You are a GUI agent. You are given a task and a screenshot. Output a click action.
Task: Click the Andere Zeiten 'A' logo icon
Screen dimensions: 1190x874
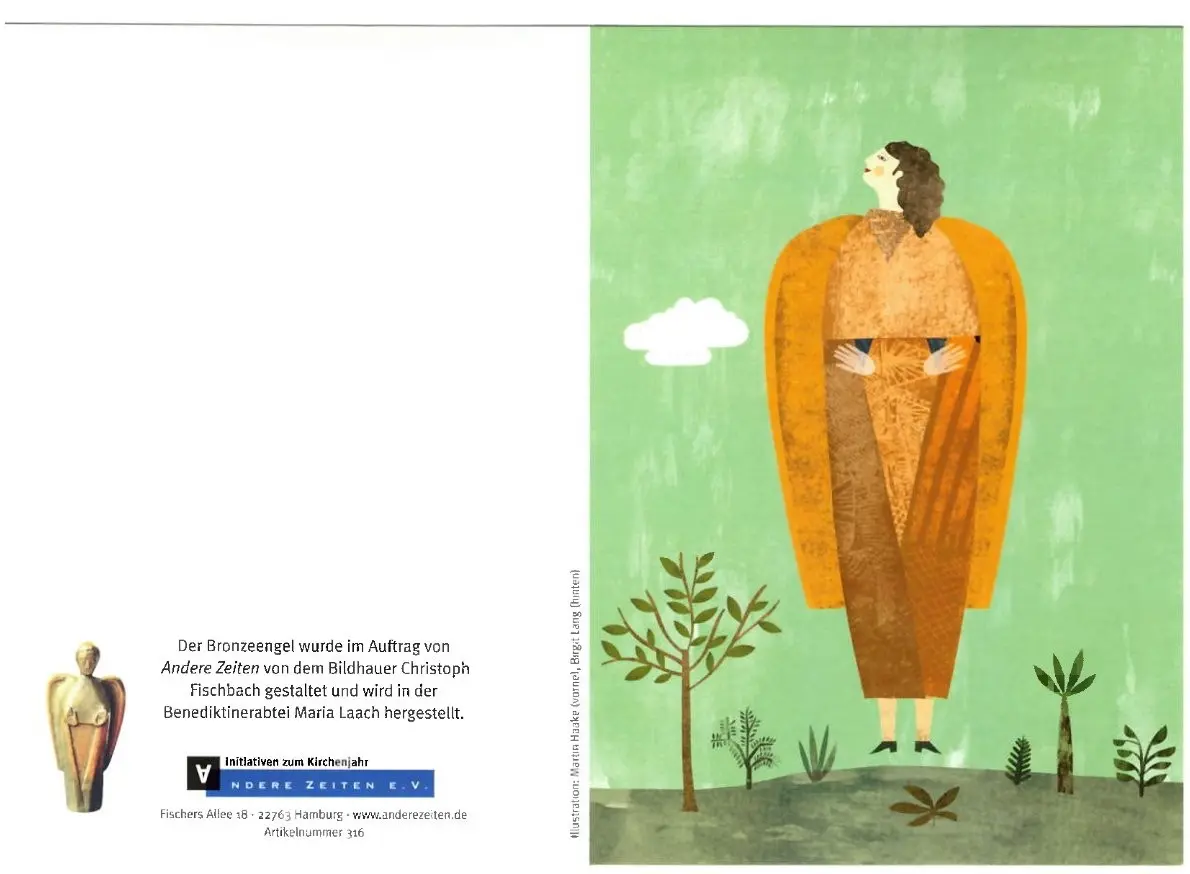tap(203, 773)
